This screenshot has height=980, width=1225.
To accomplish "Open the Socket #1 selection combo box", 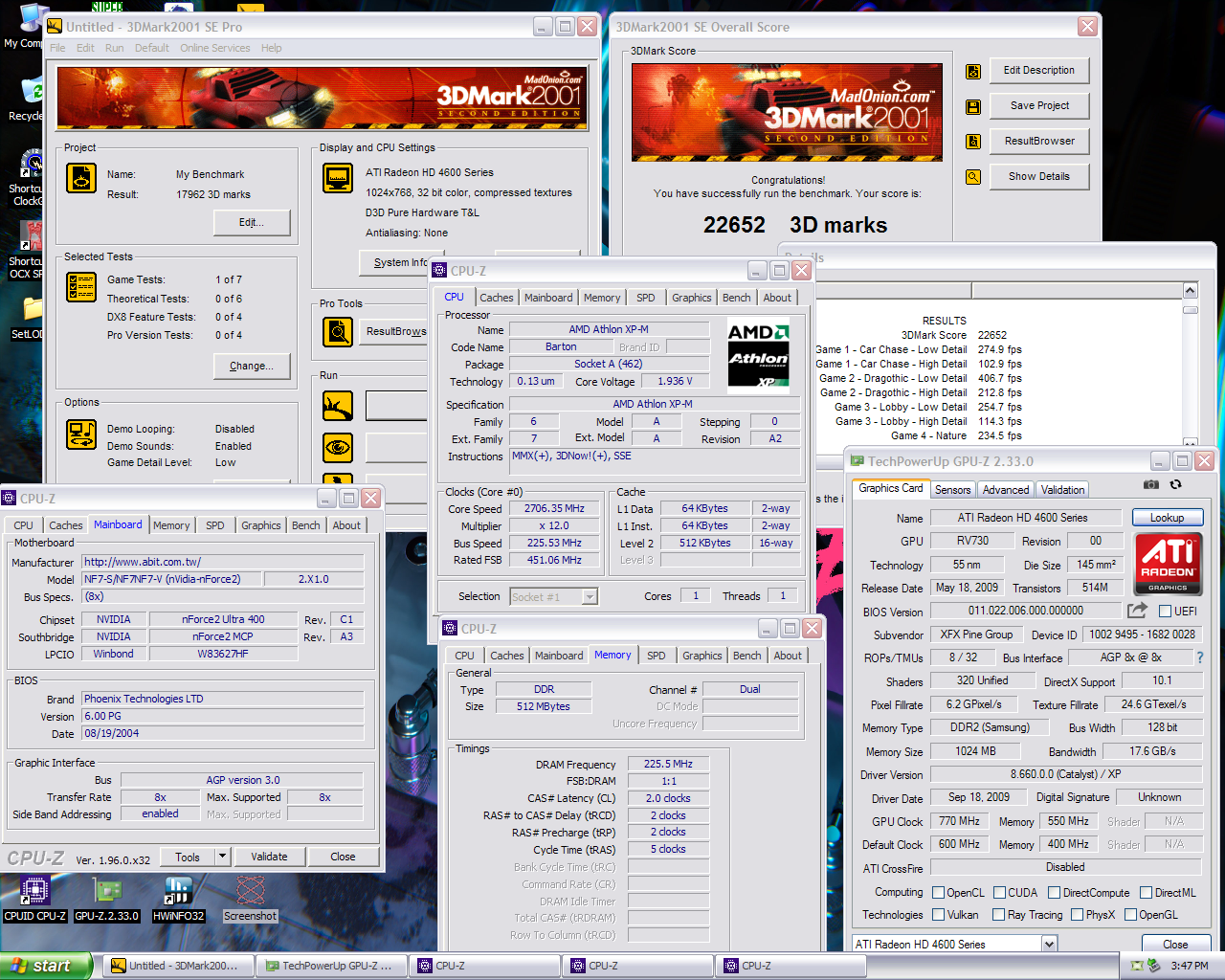I will pos(553,596).
